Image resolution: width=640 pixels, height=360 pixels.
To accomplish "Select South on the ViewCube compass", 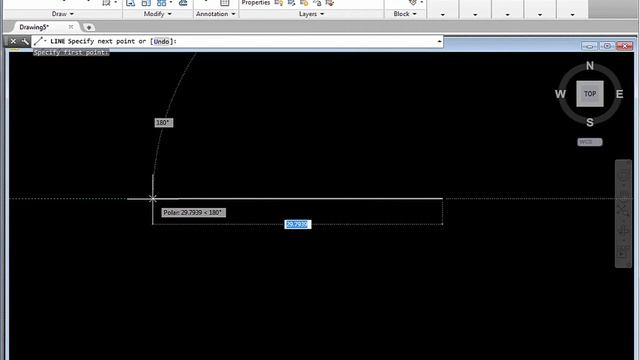I will 590,122.
